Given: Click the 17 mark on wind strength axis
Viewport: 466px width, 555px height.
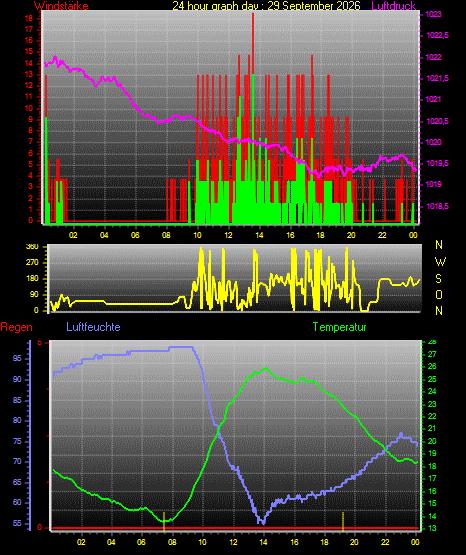Looking at the screenshot, I should pyautogui.click(x=29, y=29).
